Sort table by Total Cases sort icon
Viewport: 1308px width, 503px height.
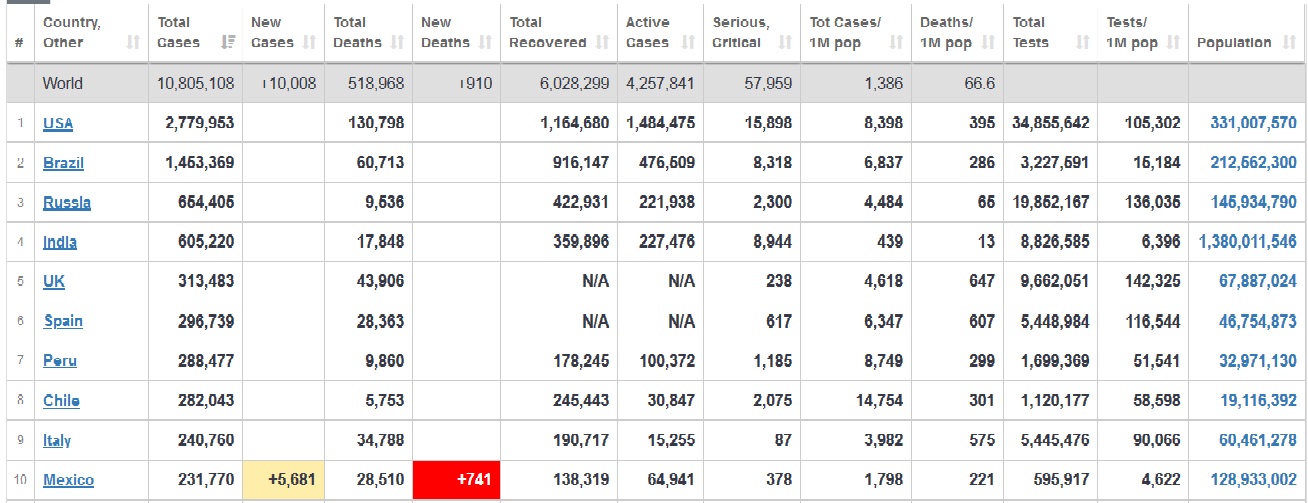click(227, 43)
